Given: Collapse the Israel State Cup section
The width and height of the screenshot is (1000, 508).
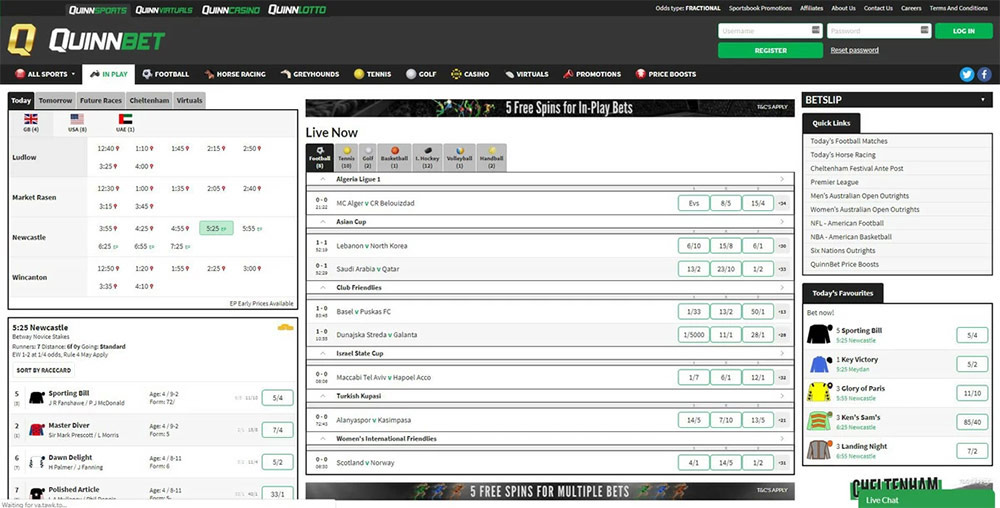Looking at the screenshot, I should pyautogui.click(x=323, y=353).
